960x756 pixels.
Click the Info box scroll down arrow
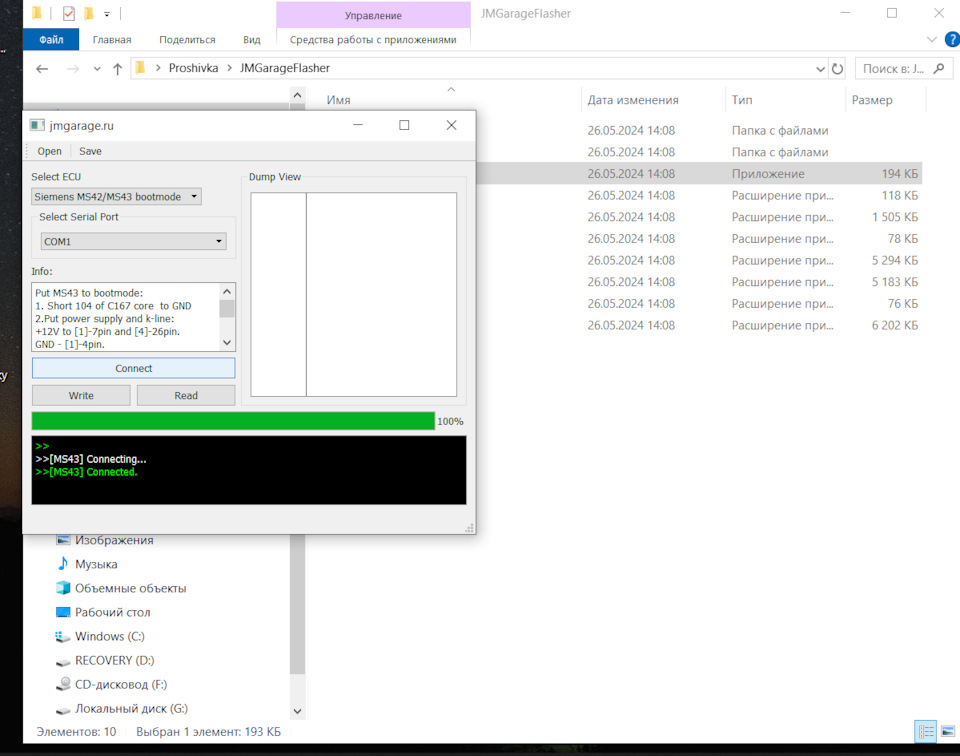pos(227,343)
